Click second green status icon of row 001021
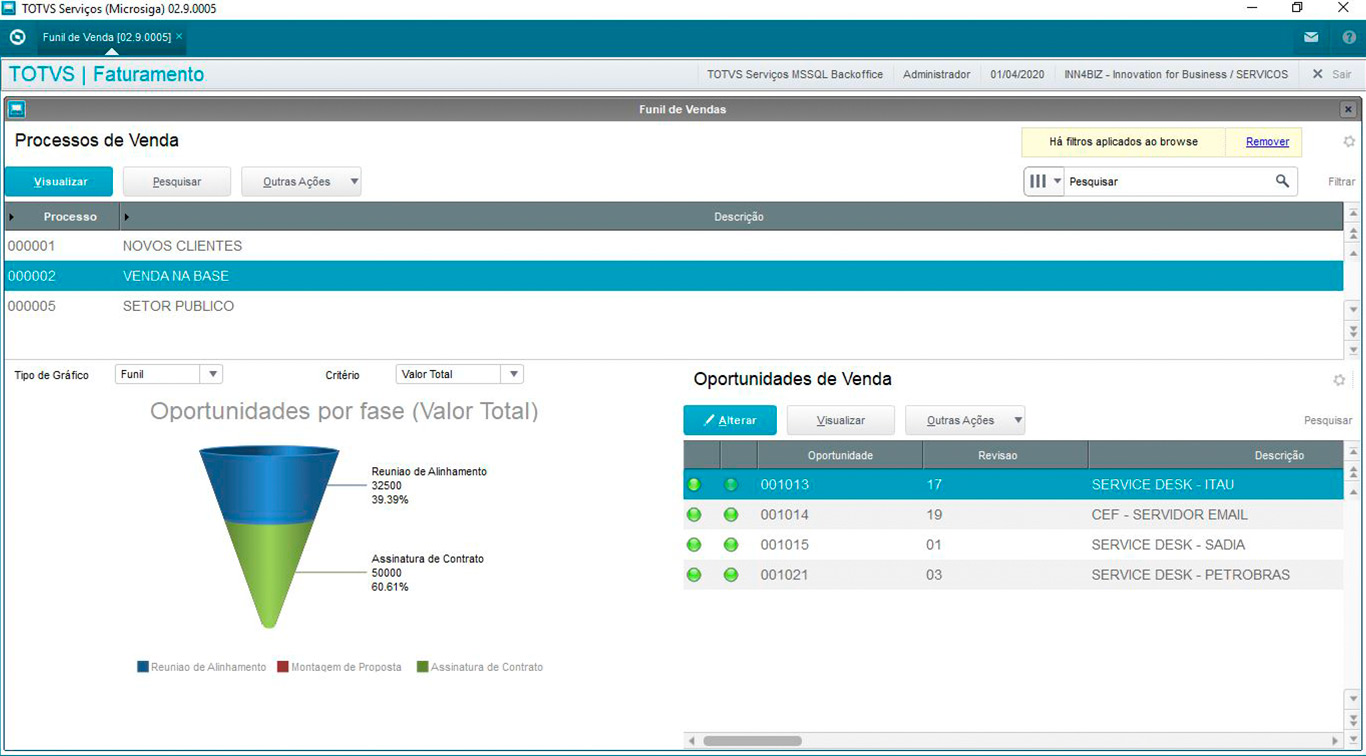 [731, 575]
